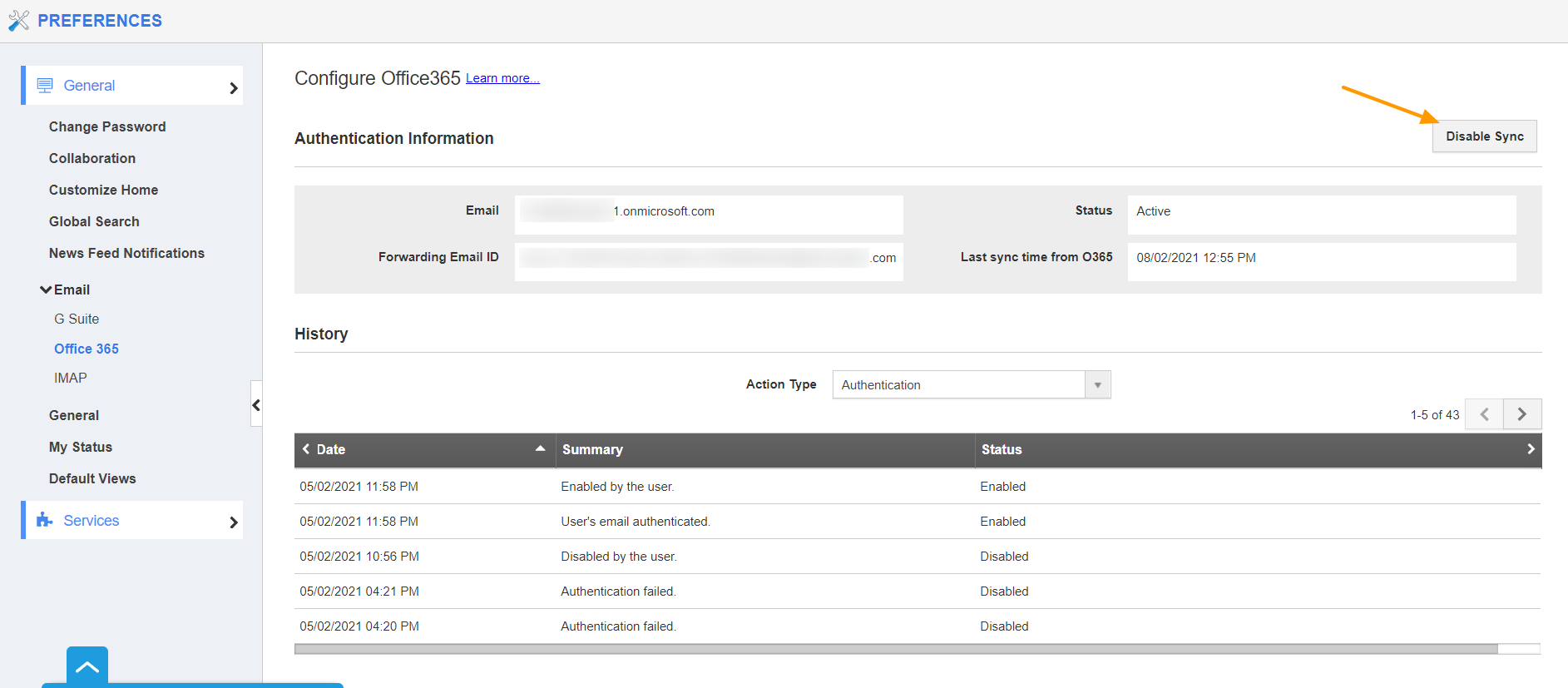
Task: Toggle sort arrow in the Date column
Action: (x=540, y=448)
